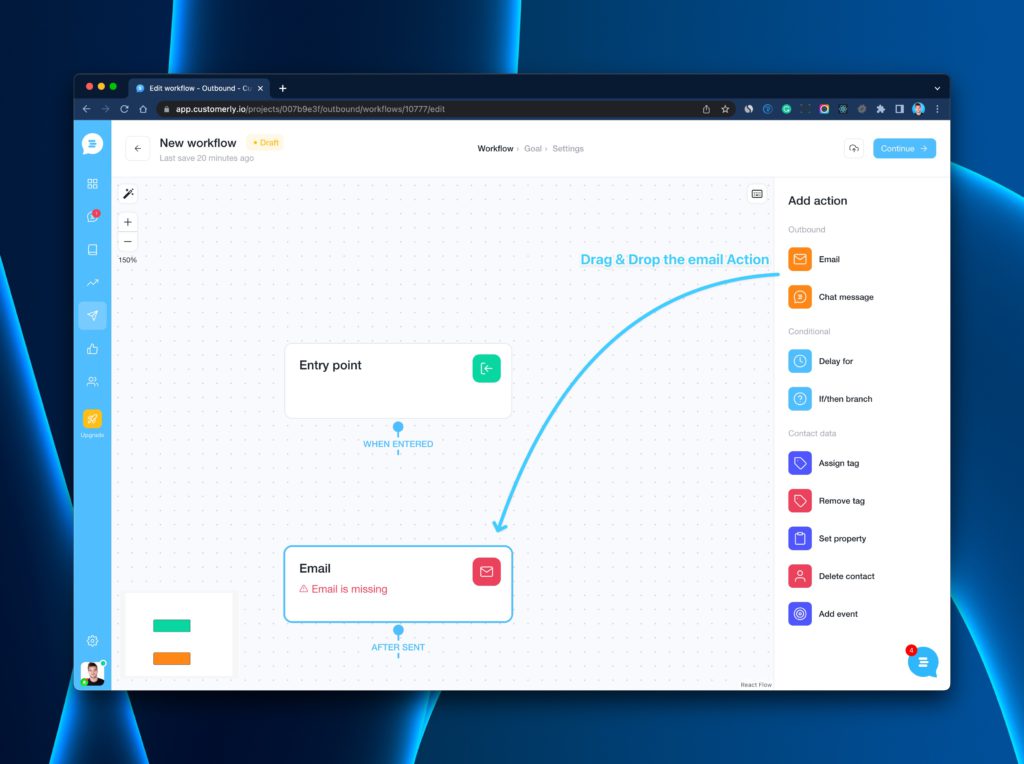Click the cloud save icon
The height and width of the screenshot is (764, 1024).
(854, 148)
